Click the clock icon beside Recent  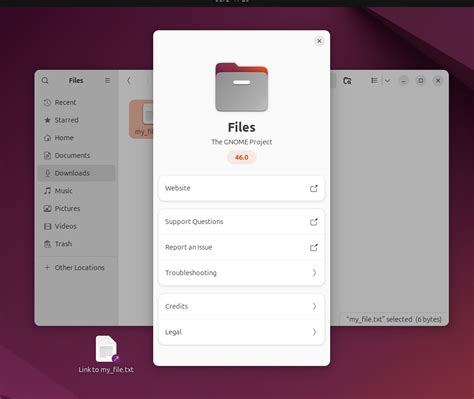point(47,102)
